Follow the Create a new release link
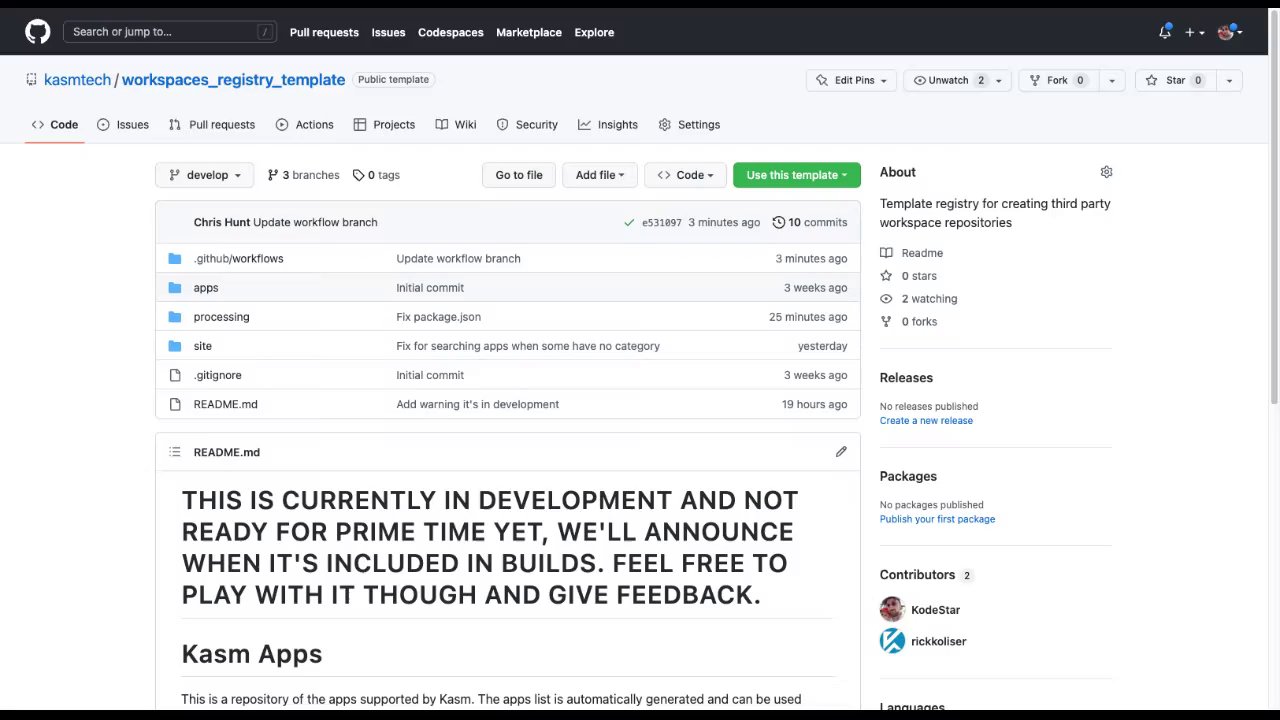This screenshot has width=1280, height=720. pyautogui.click(x=926, y=421)
